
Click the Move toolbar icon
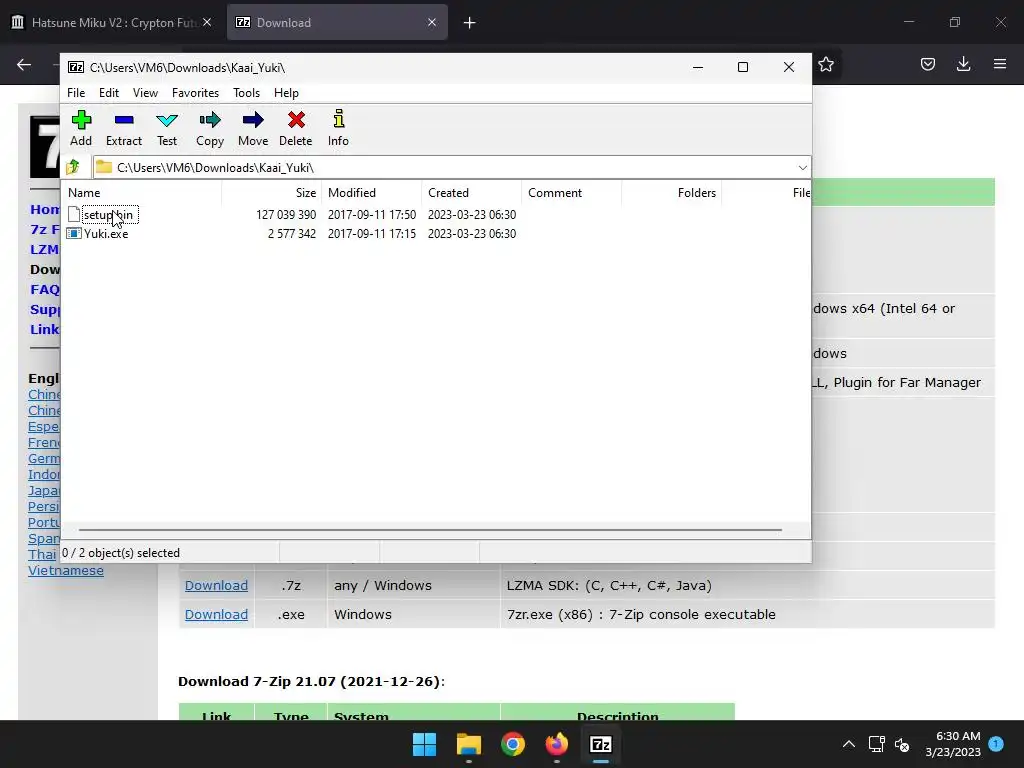click(x=253, y=128)
